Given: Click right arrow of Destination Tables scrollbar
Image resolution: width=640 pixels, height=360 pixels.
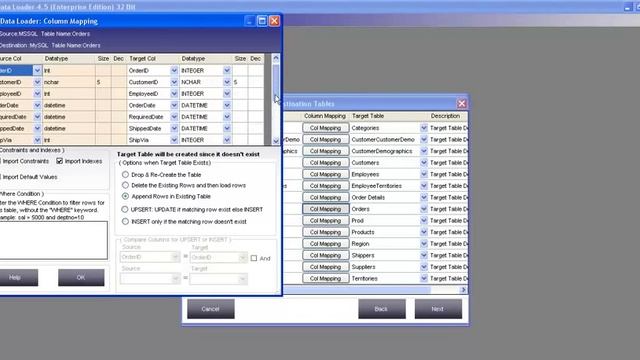Looking at the screenshot, I should tap(463, 290).
